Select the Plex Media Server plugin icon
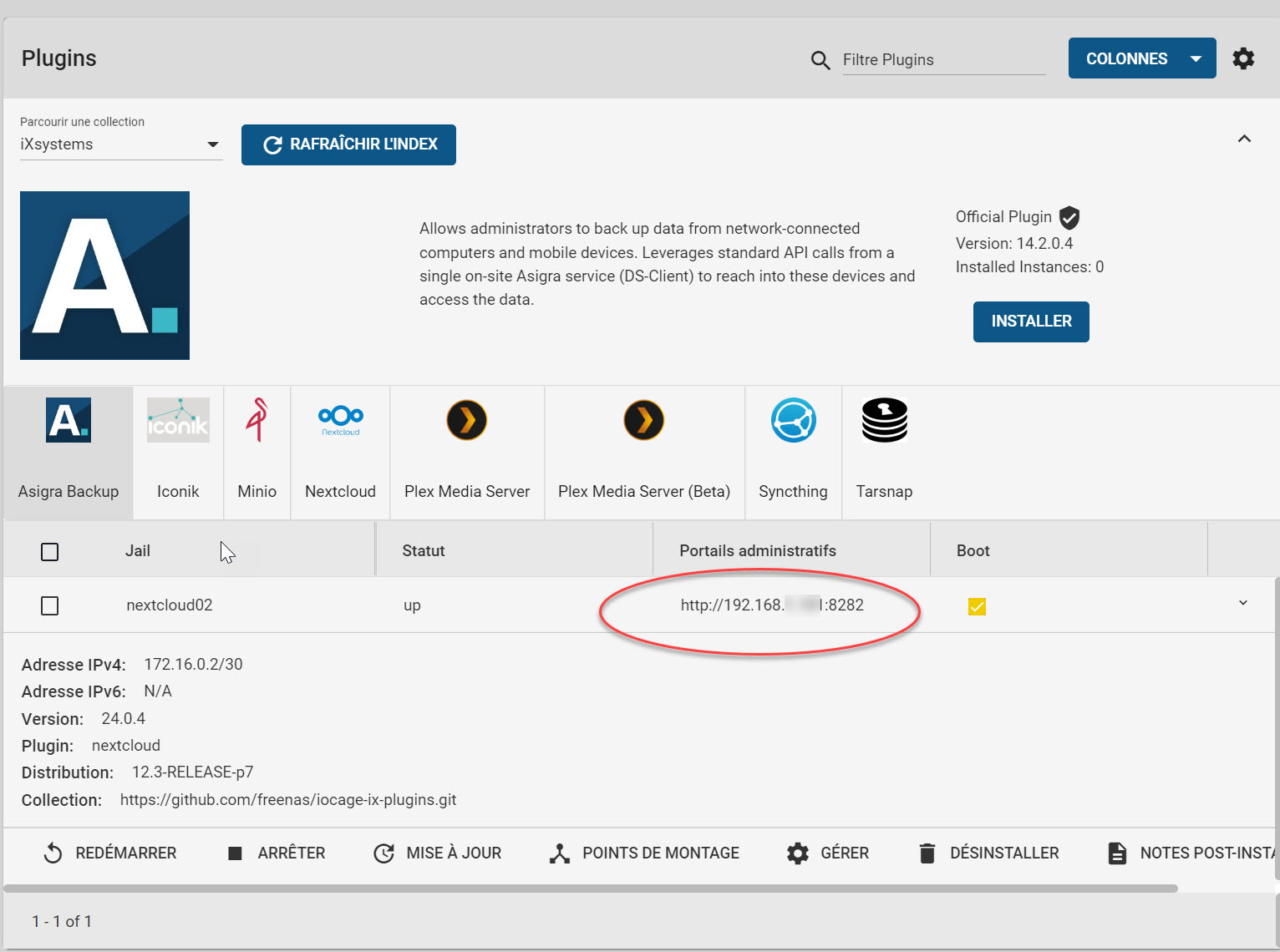 (x=467, y=420)
